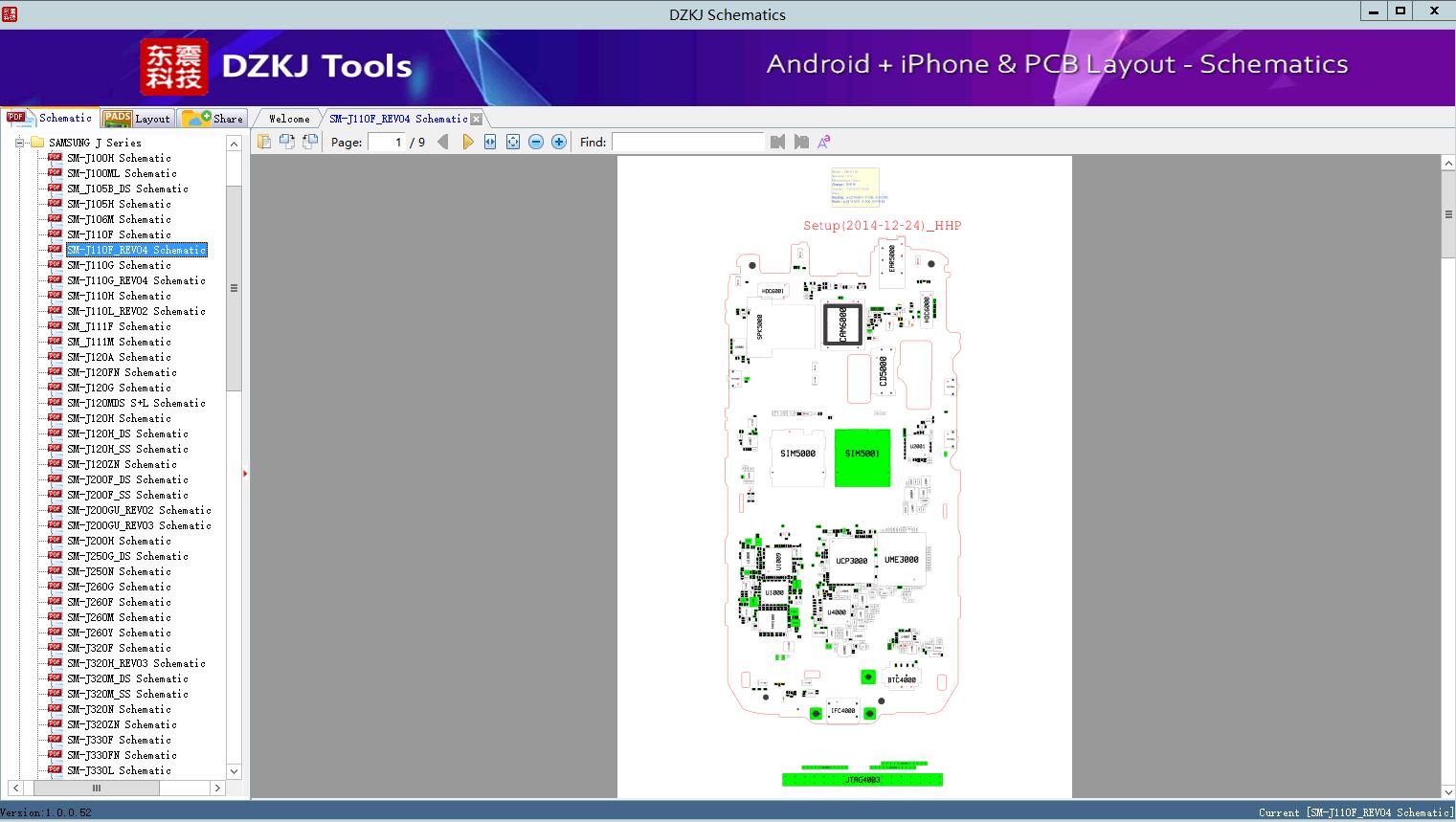This screenshot has width=1456, height=822.
Task: Fit page to width
Action: [490, 142]
